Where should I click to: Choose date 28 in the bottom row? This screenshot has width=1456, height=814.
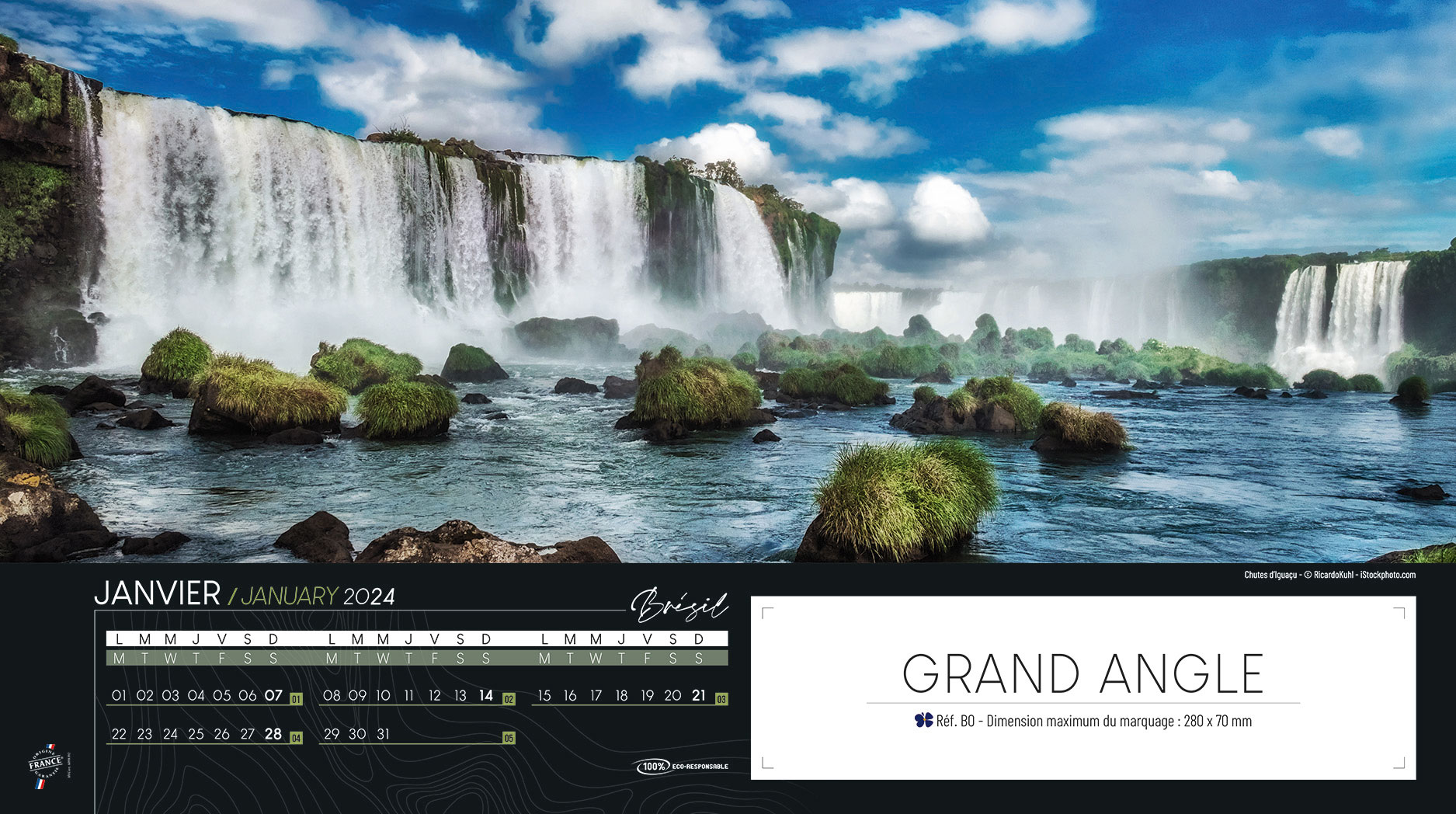[273, 734]
